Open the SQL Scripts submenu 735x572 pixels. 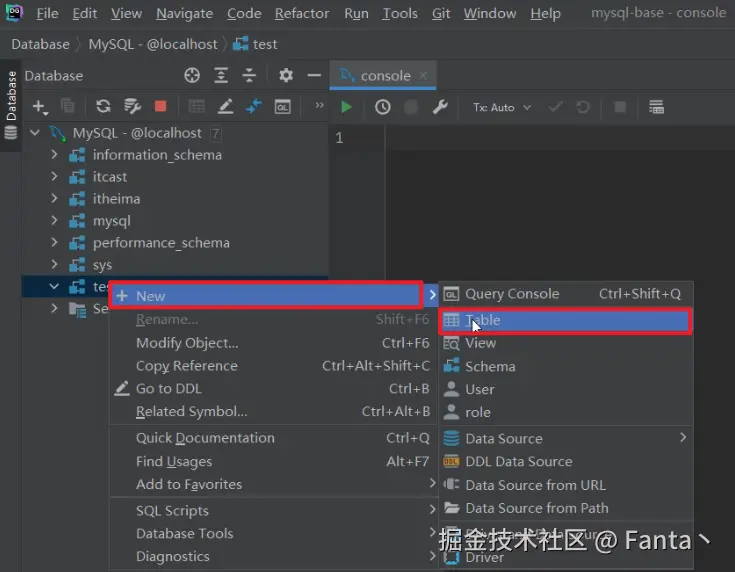273,511
